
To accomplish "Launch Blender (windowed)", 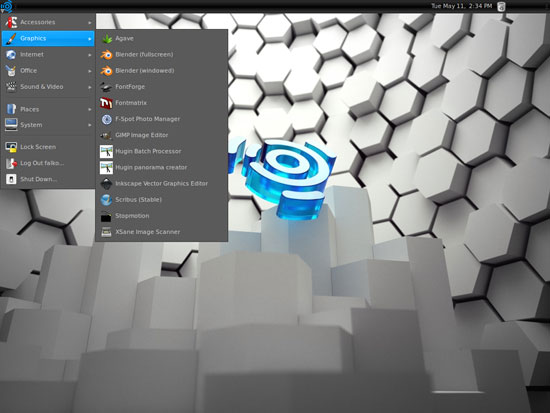I will pyautogui.click(x=162, y=71).
